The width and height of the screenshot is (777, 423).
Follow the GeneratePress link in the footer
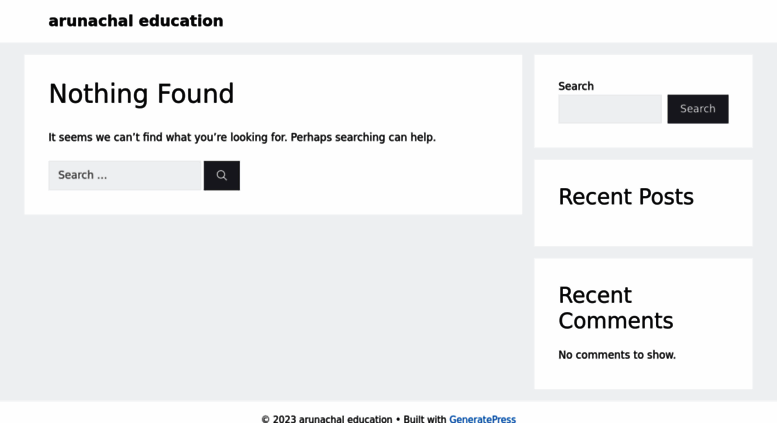pyautogui.click(x=482, y=419)
